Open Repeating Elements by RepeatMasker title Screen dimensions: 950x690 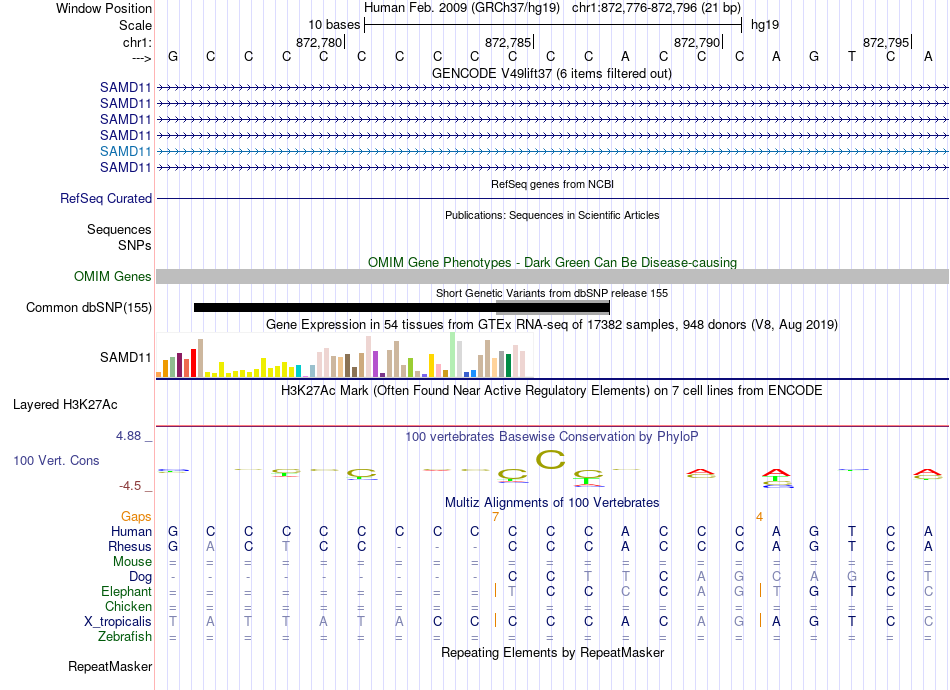[x=552, y=653]
